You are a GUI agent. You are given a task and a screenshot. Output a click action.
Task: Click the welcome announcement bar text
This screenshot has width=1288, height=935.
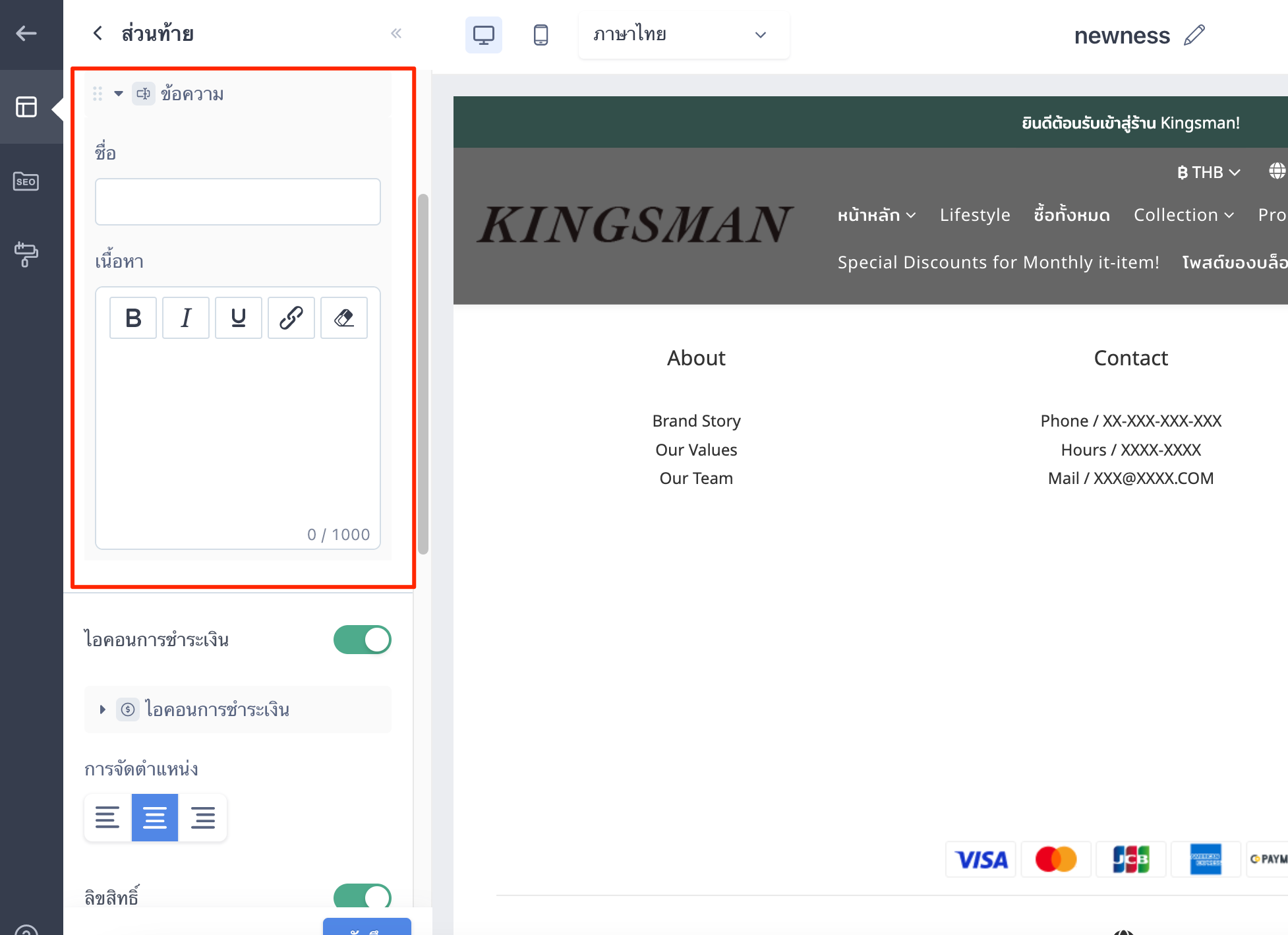pyautogui.click(x=1131, y=123)
